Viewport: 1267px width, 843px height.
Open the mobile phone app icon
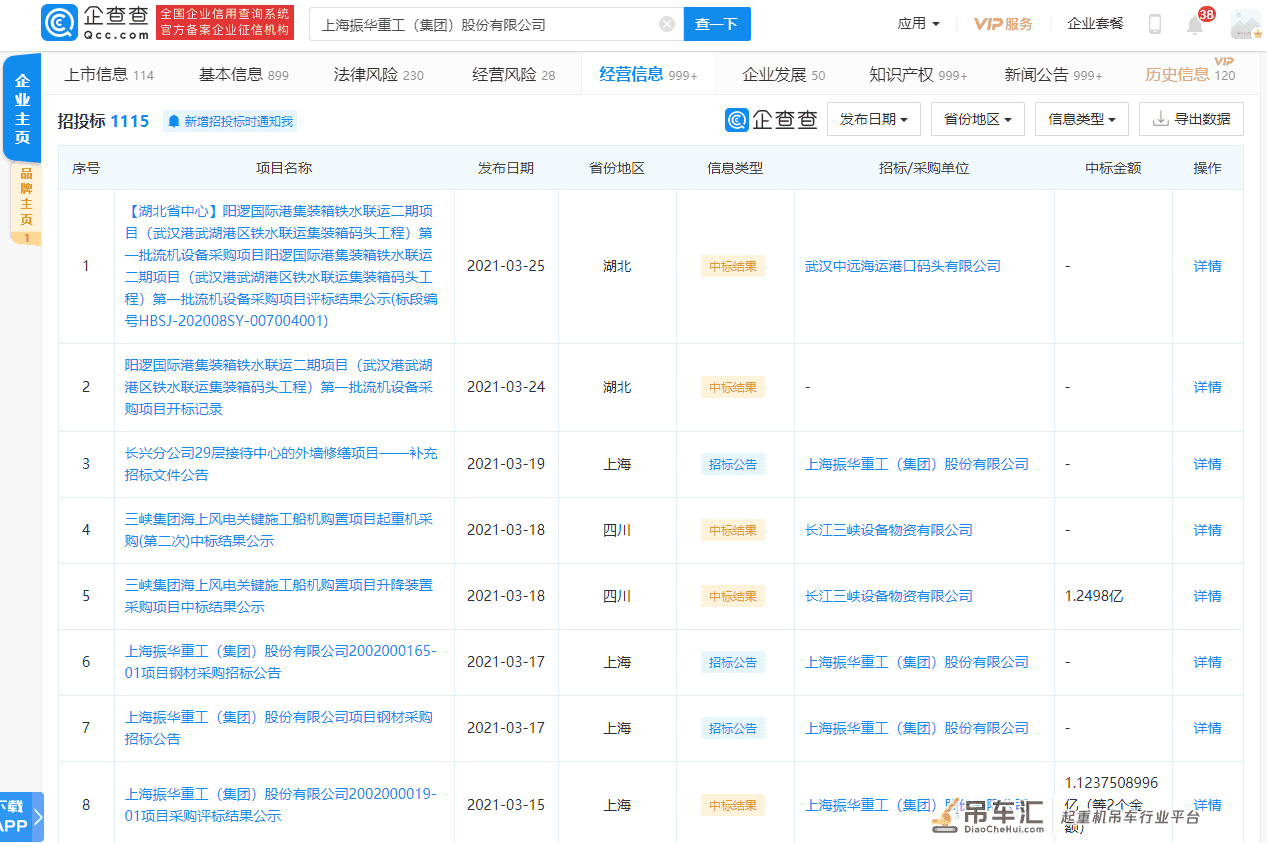click(x=1155, y=24)
